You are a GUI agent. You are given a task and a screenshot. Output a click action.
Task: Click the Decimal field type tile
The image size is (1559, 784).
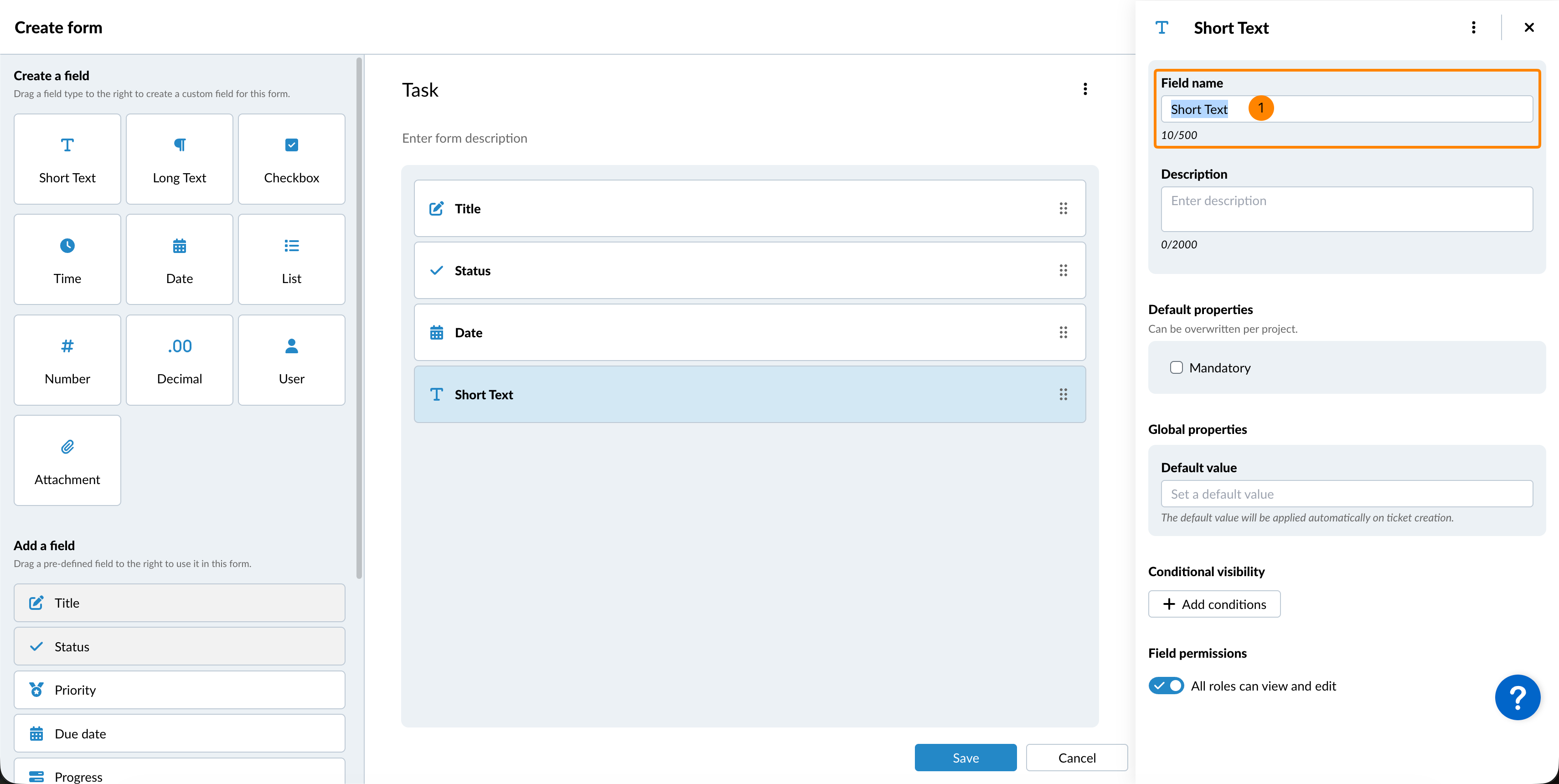[x=179, y=360]
